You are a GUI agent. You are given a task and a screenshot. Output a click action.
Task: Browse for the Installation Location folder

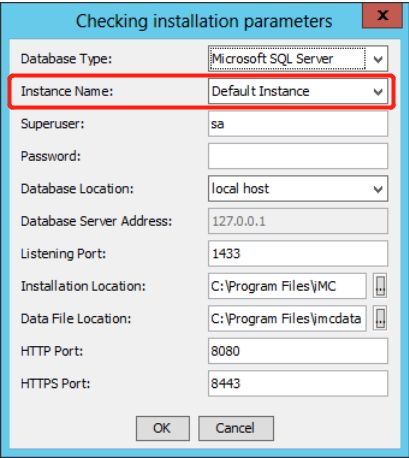380,286
